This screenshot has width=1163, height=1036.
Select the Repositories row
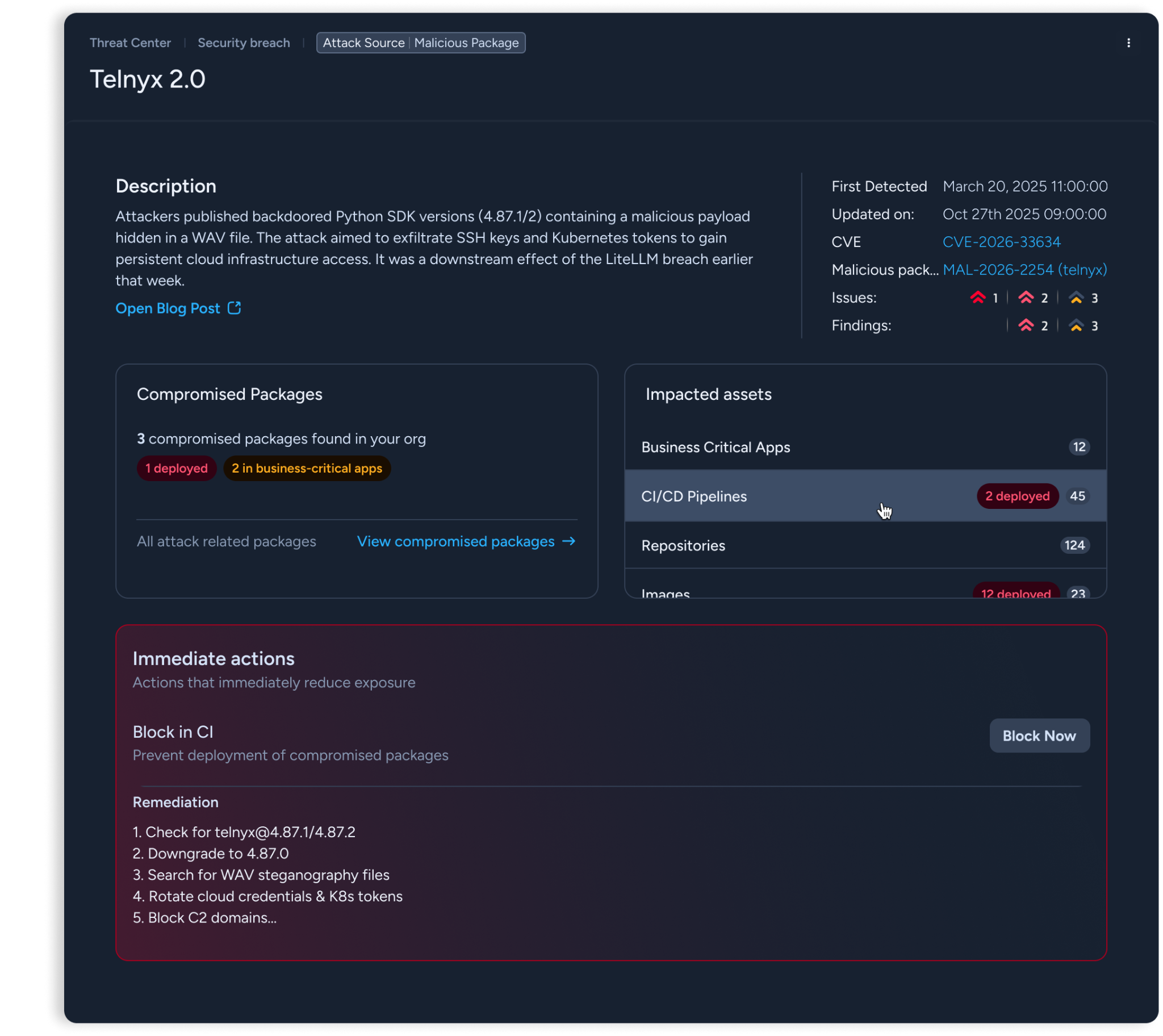coord(865,545)
